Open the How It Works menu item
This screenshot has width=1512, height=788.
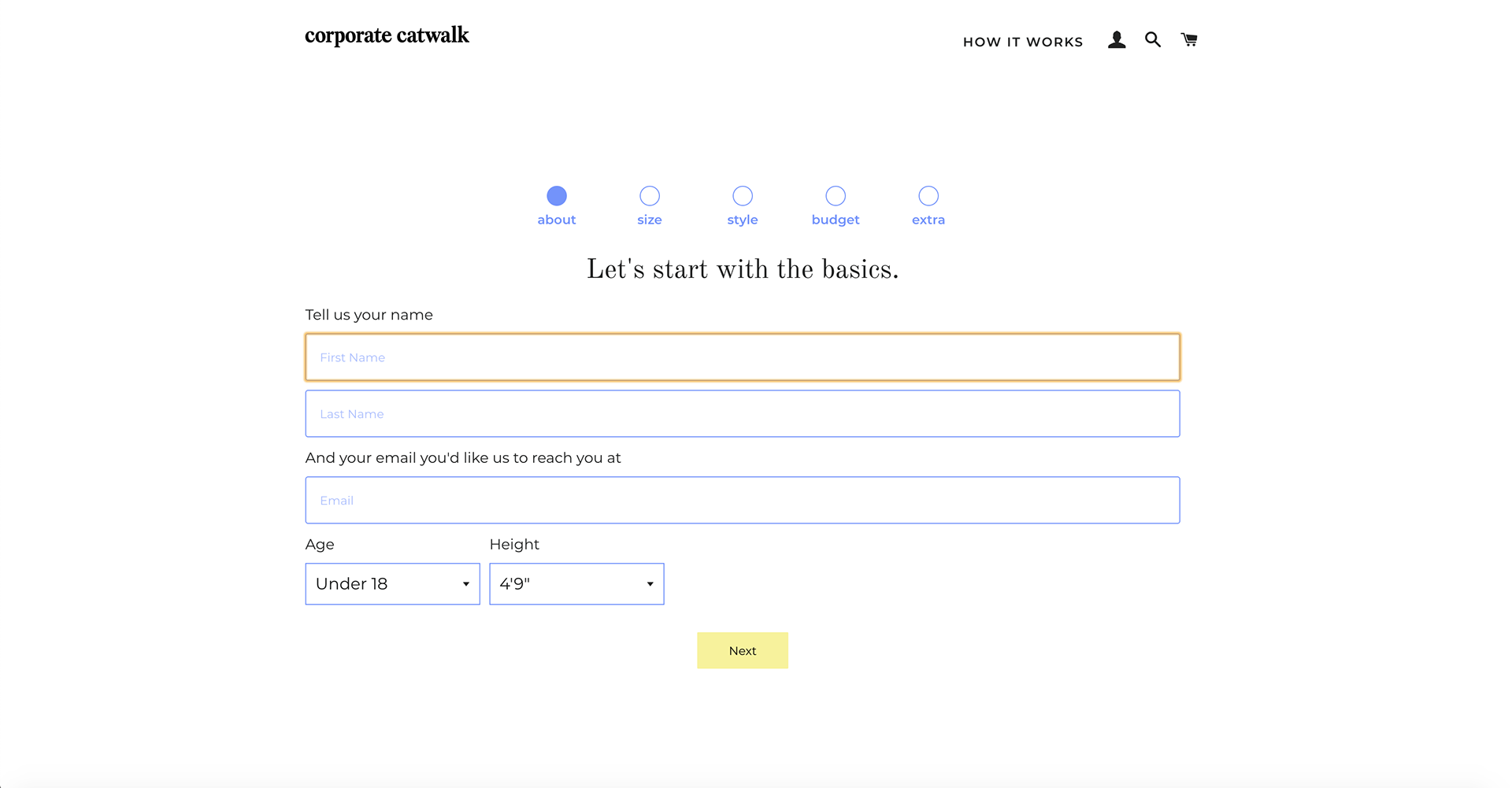click(1023, 42)
